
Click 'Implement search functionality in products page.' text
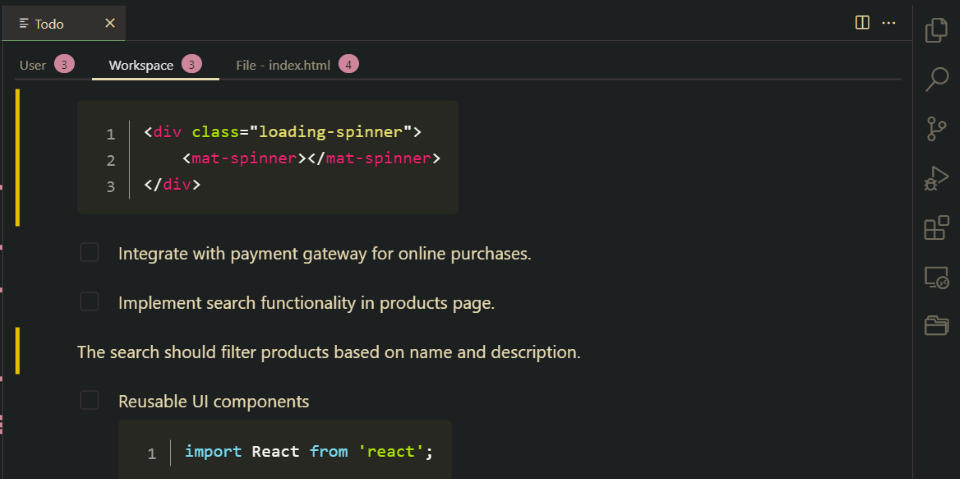click(306, 303)
